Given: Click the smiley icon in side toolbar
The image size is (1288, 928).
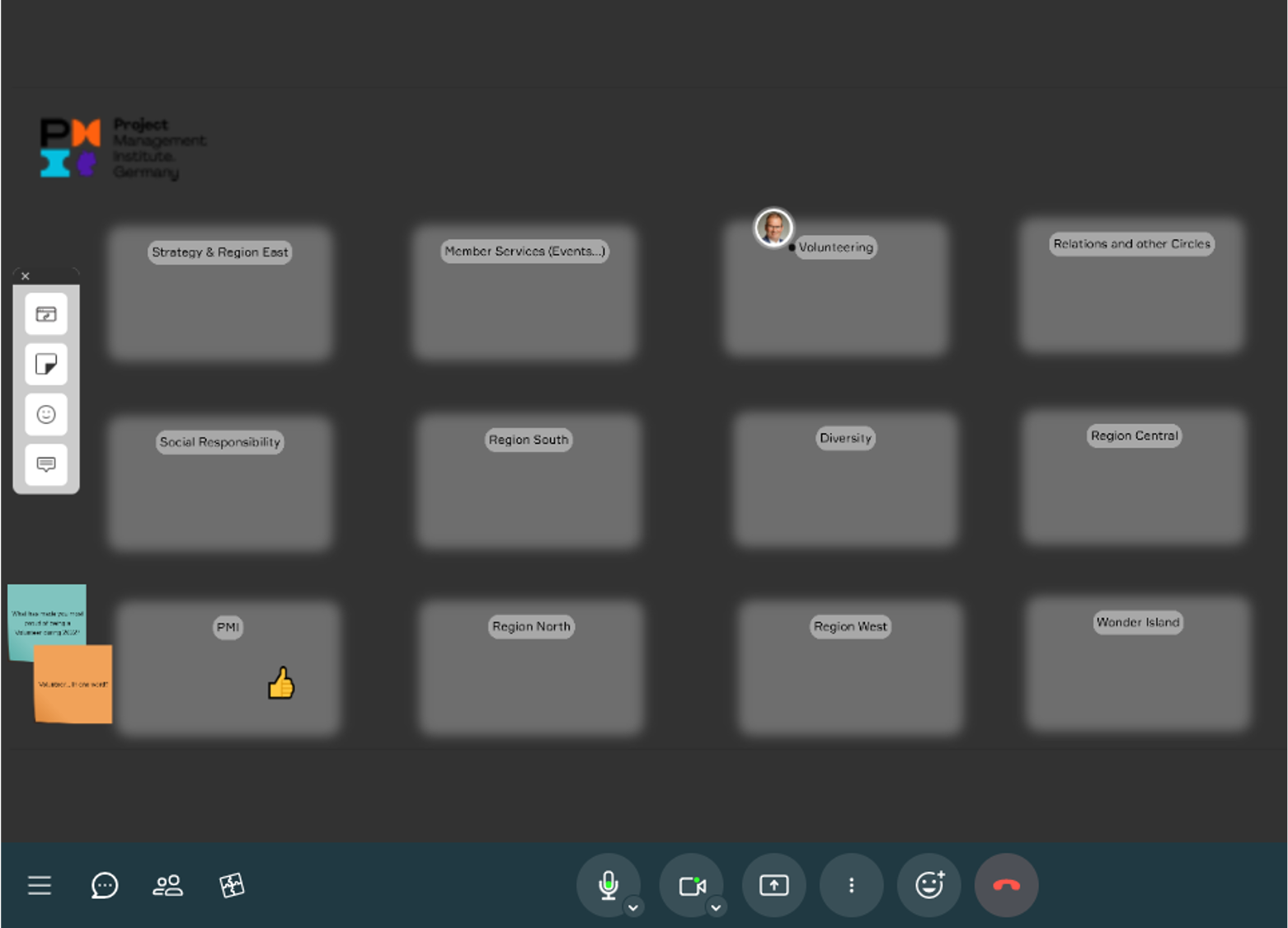Looking at the screenshot, I should [x=46, y=414].
